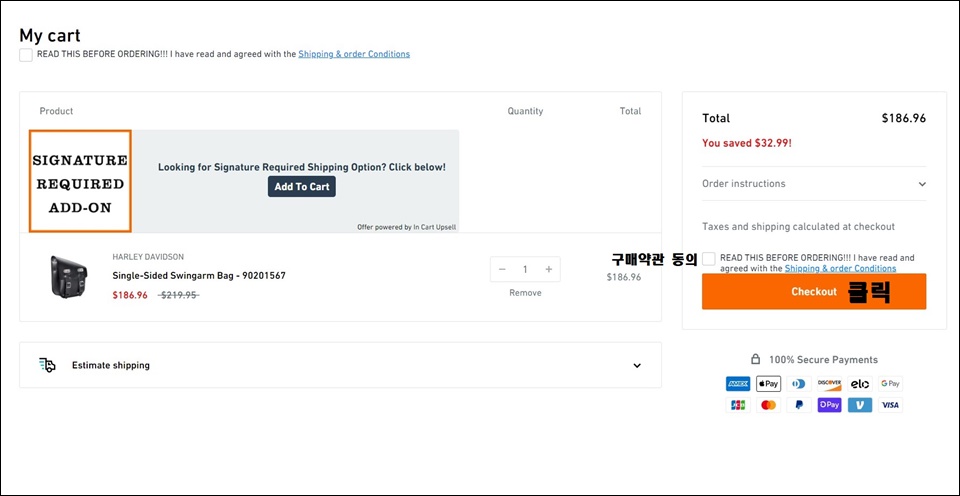Click the Elo payment icon

point(860,384)
